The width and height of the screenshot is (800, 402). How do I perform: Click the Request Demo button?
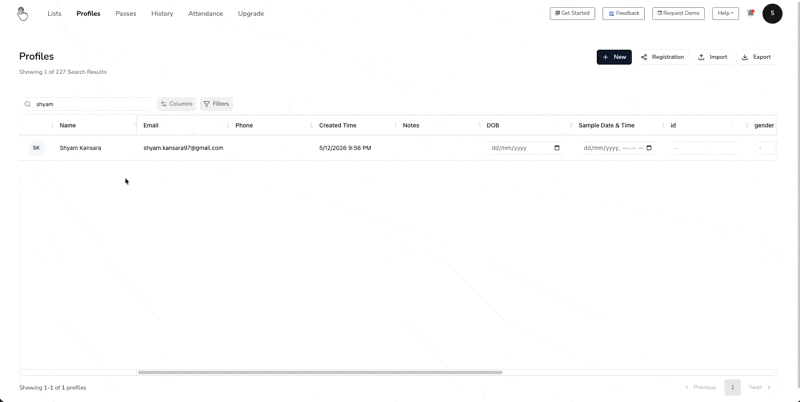coord(678,13)
